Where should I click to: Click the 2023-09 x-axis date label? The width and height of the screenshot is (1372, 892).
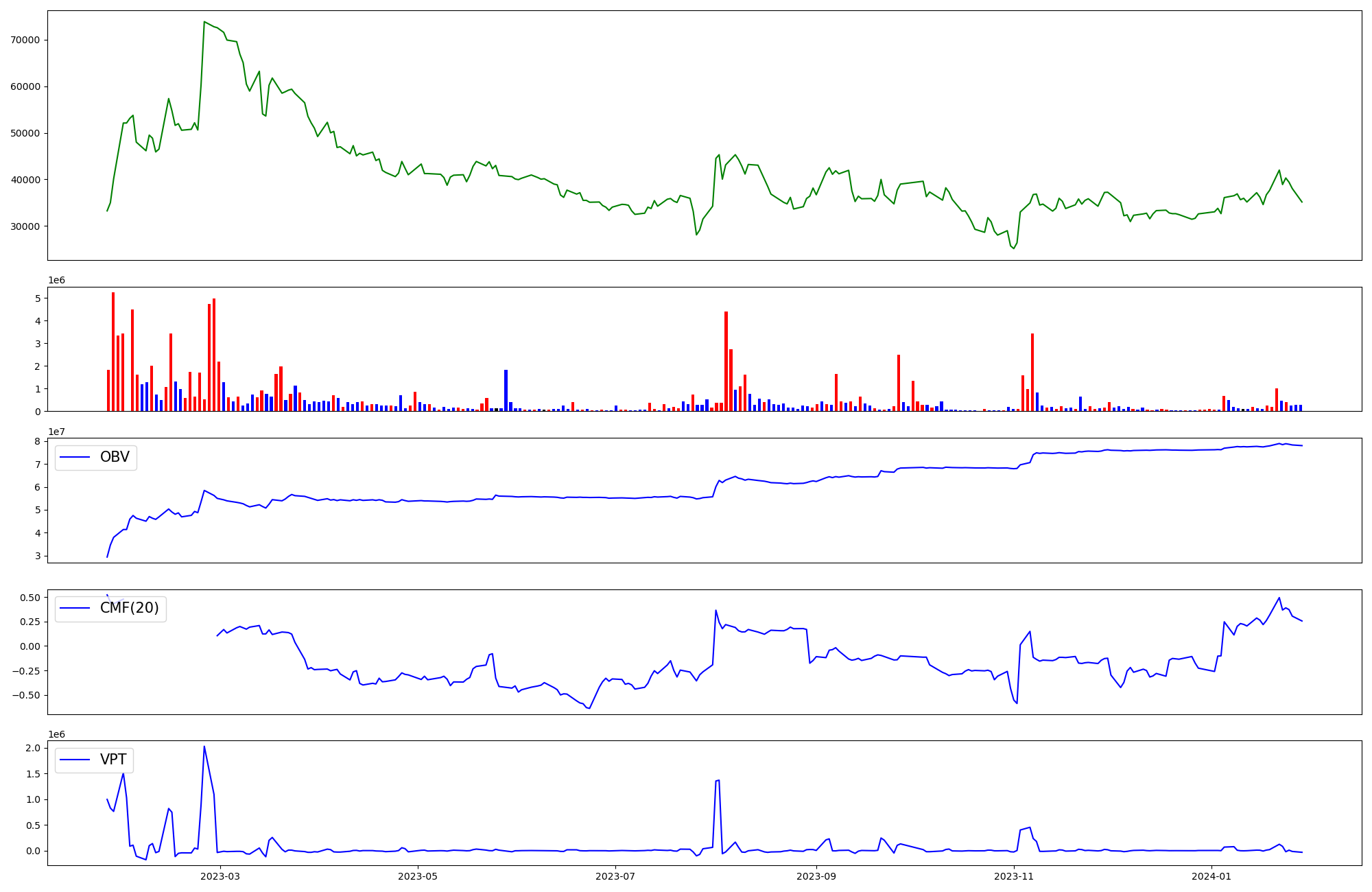point(816,876)
